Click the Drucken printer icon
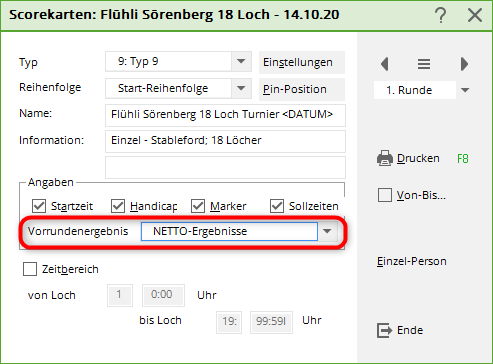 (x=385, y=158)
